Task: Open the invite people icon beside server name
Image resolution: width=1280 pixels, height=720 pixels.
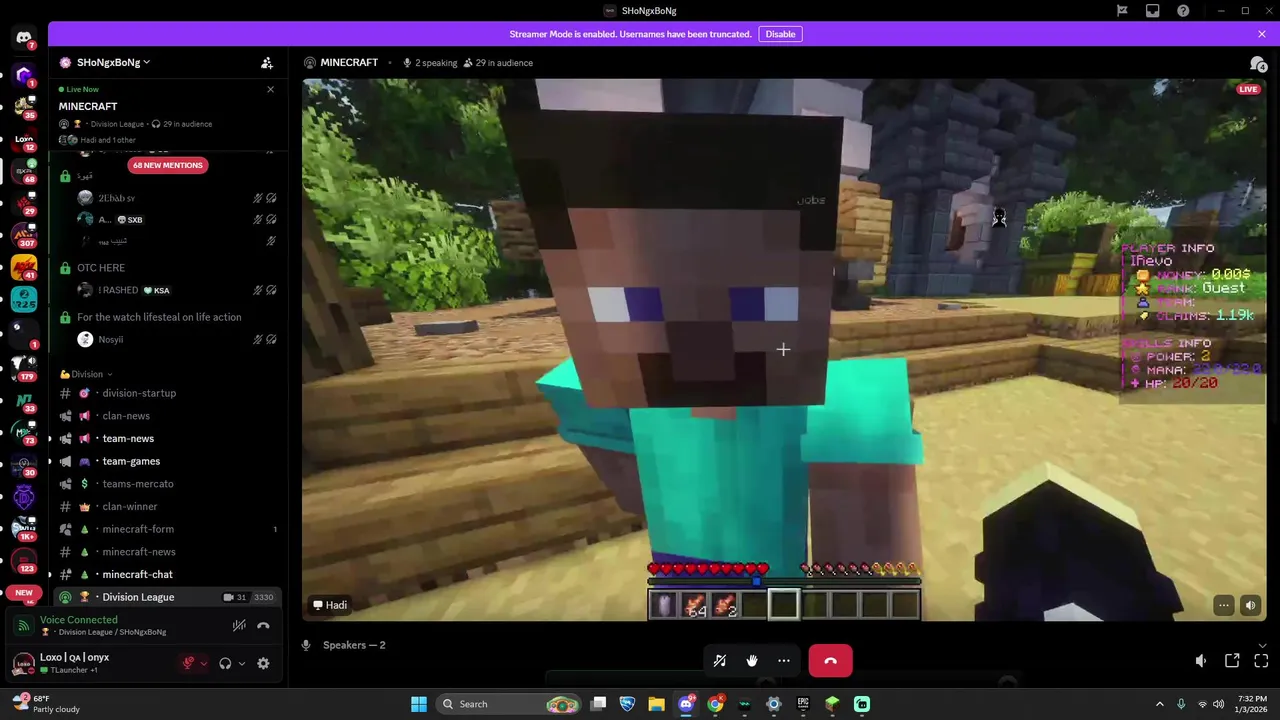Action: click(x=267, y=63)
